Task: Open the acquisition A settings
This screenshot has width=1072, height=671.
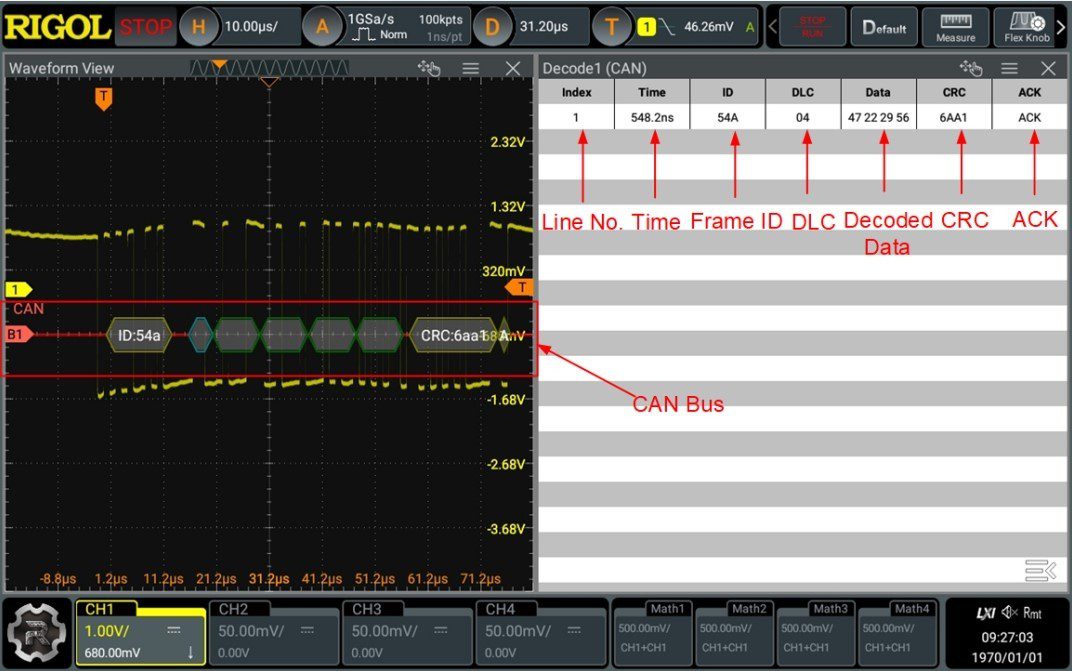Action: coord(322,27)
